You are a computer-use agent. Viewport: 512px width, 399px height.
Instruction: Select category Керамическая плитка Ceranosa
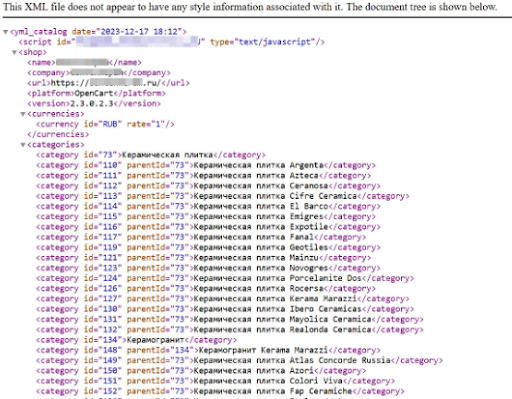(208, 186)
